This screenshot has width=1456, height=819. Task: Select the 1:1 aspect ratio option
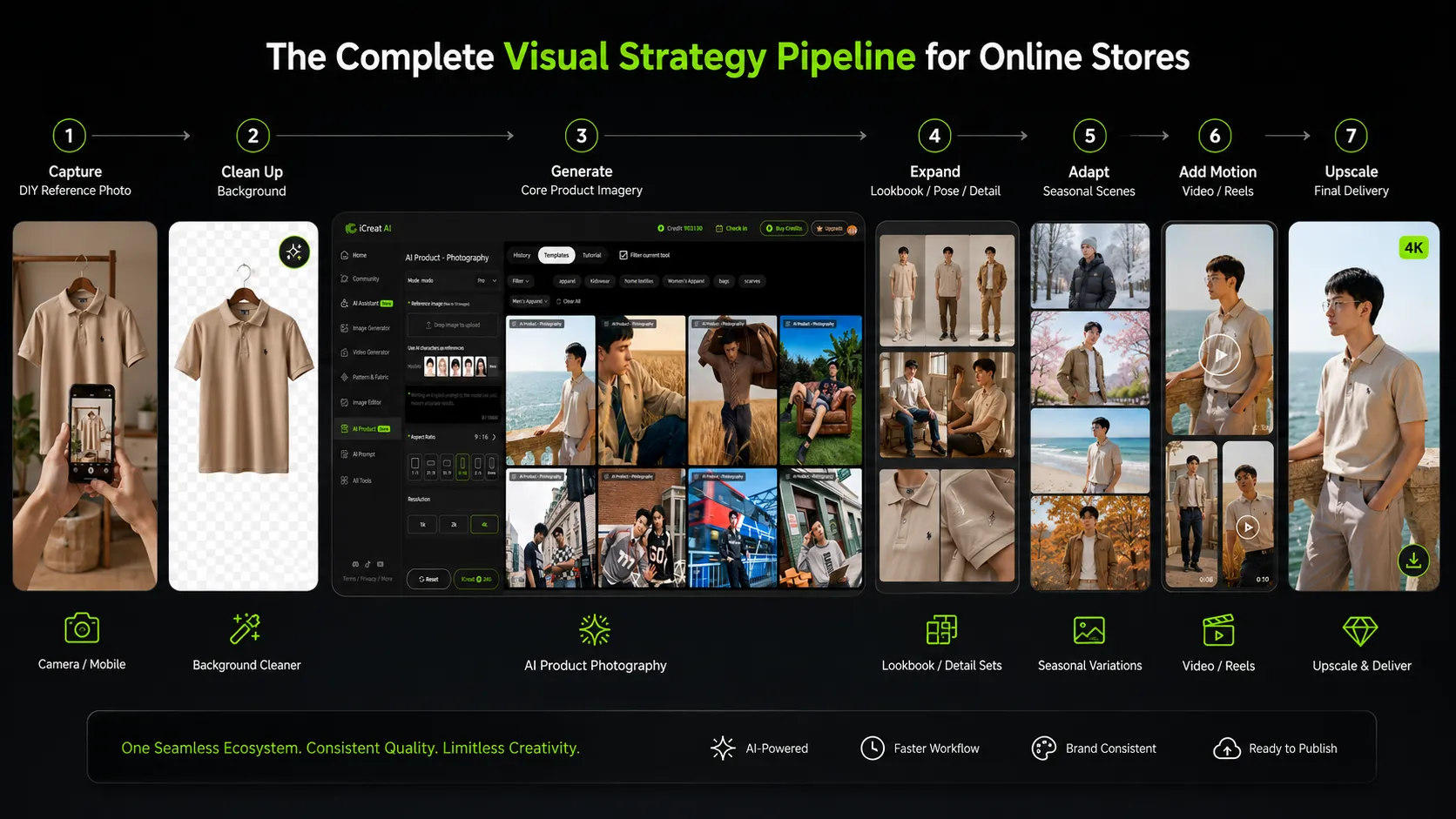pyautogui.click(x=415, y=467)
